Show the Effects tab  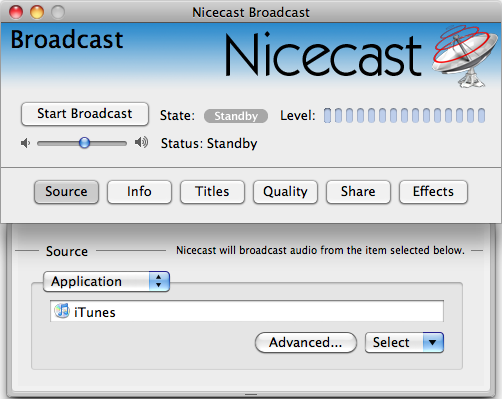433,192
